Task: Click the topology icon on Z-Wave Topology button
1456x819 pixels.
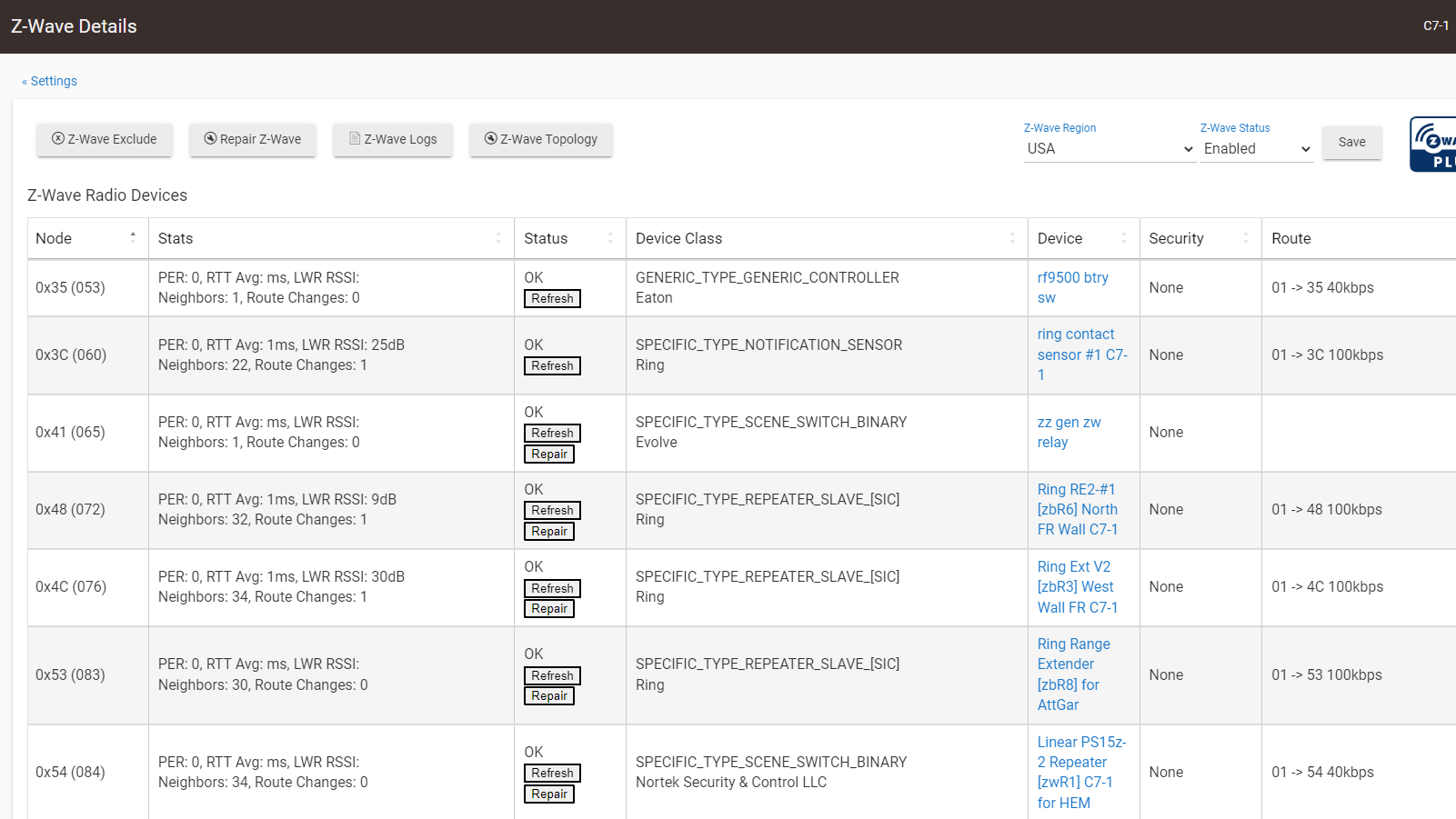Action: 490,139
